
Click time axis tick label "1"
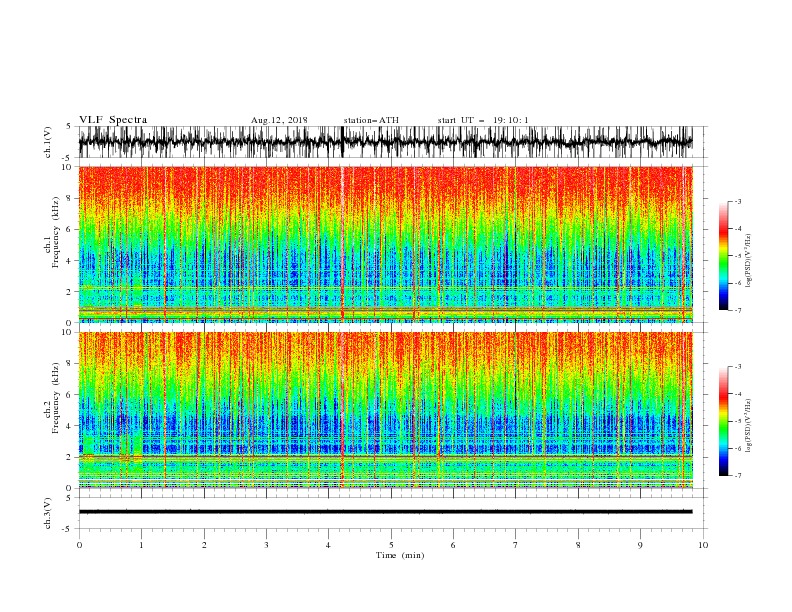coord(141,545)
